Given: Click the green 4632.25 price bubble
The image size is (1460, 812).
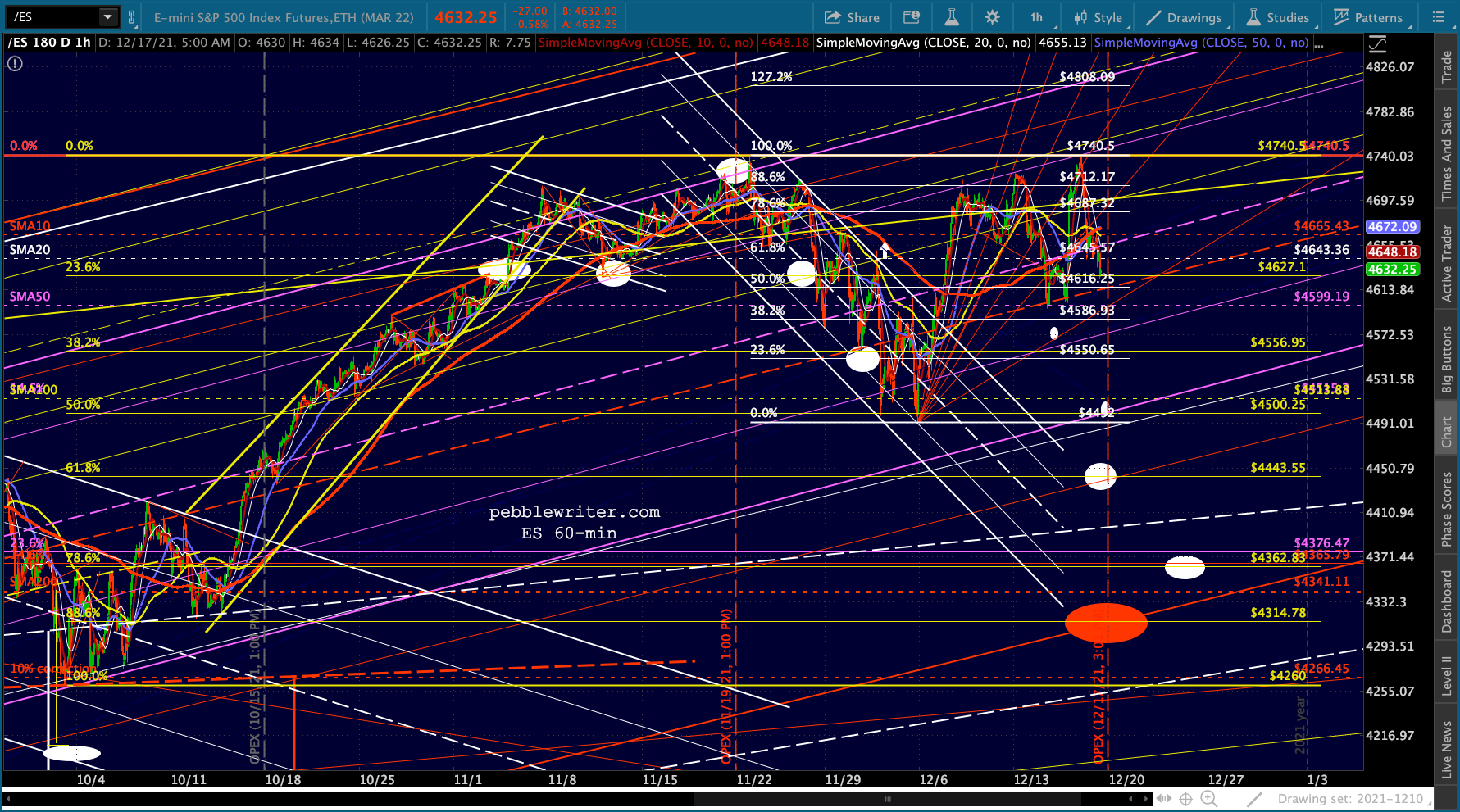Looking at the screenshot, I should 1392,269.
